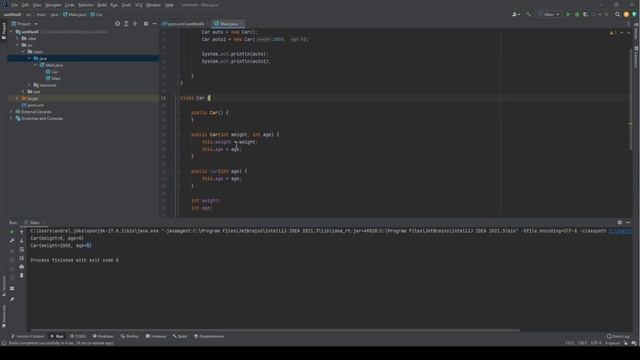Open Version Control tool window
Viewport: 640px width, 360px height.
tap(27, 336)
